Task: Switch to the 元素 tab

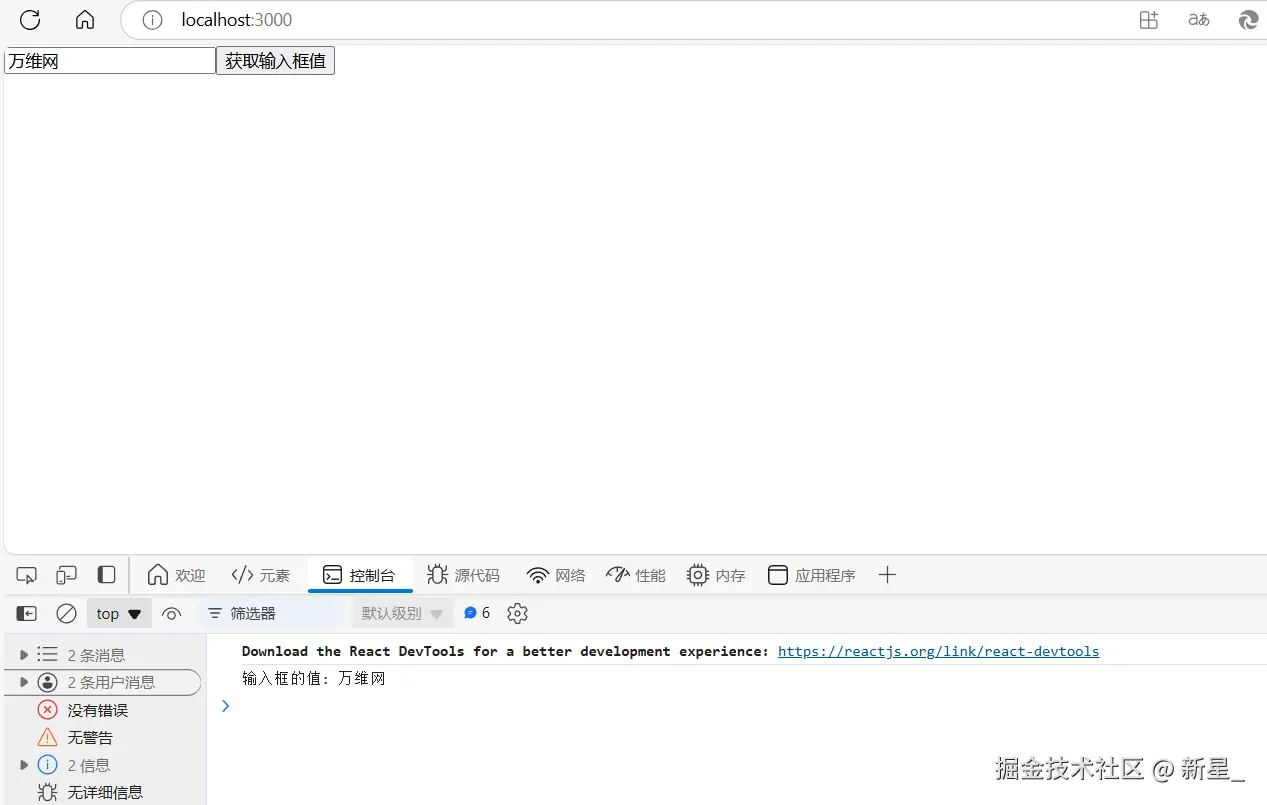Action: (260, 575)
